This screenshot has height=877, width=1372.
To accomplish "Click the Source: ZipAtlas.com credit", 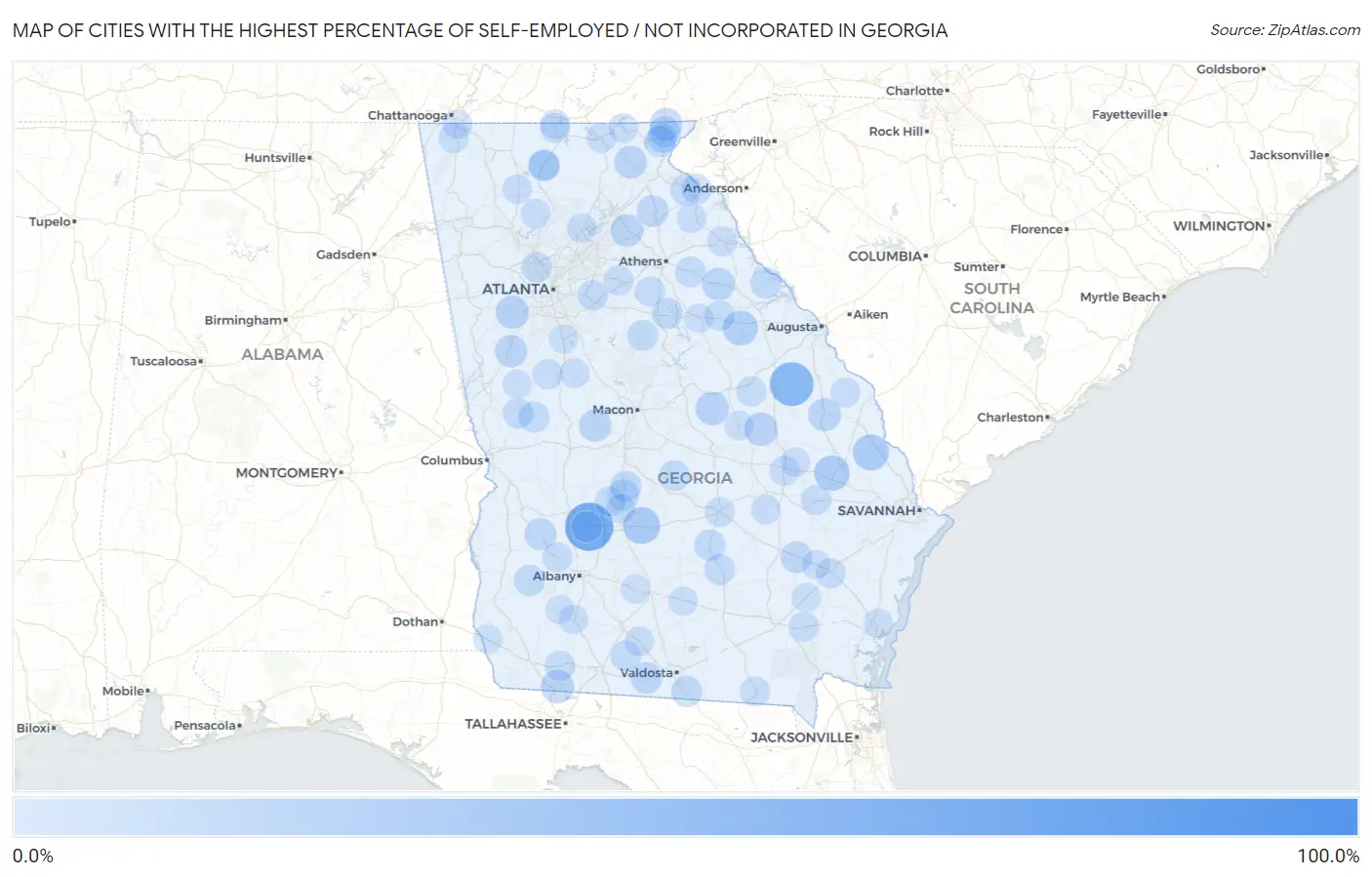I will [1285, 30].
